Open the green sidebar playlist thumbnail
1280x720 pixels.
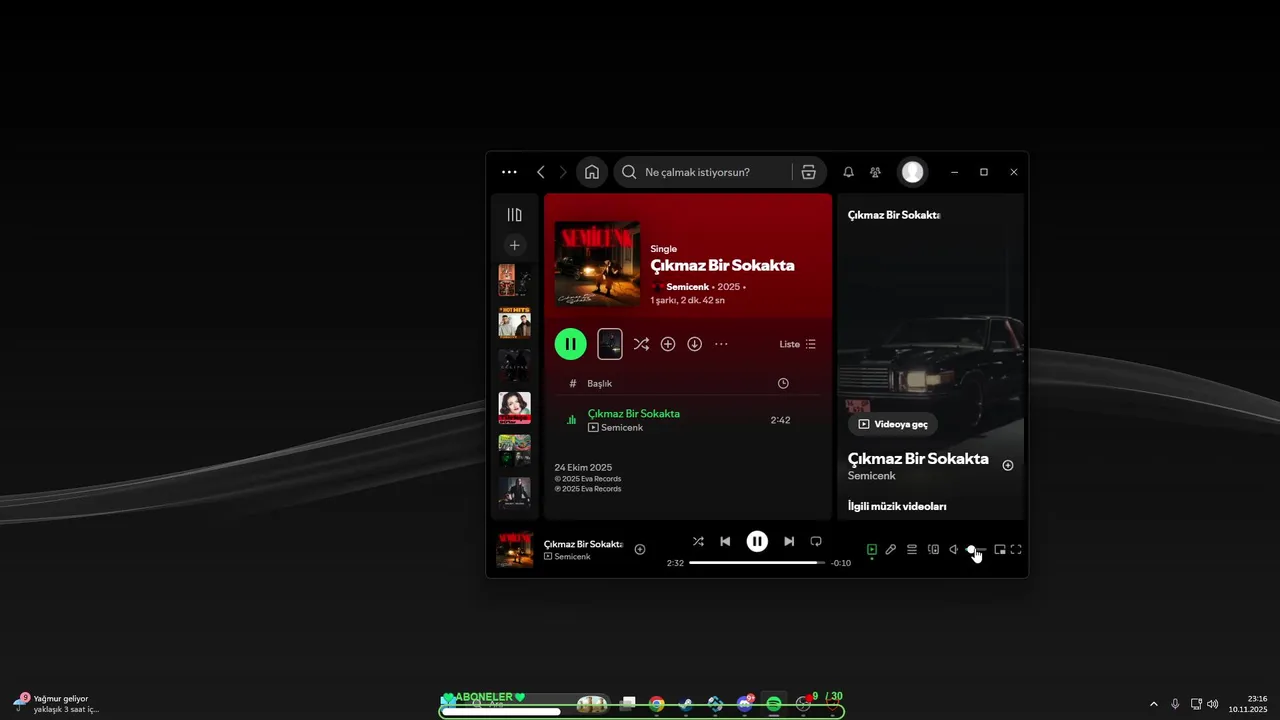pyautogui.click(x=514, y=450)
